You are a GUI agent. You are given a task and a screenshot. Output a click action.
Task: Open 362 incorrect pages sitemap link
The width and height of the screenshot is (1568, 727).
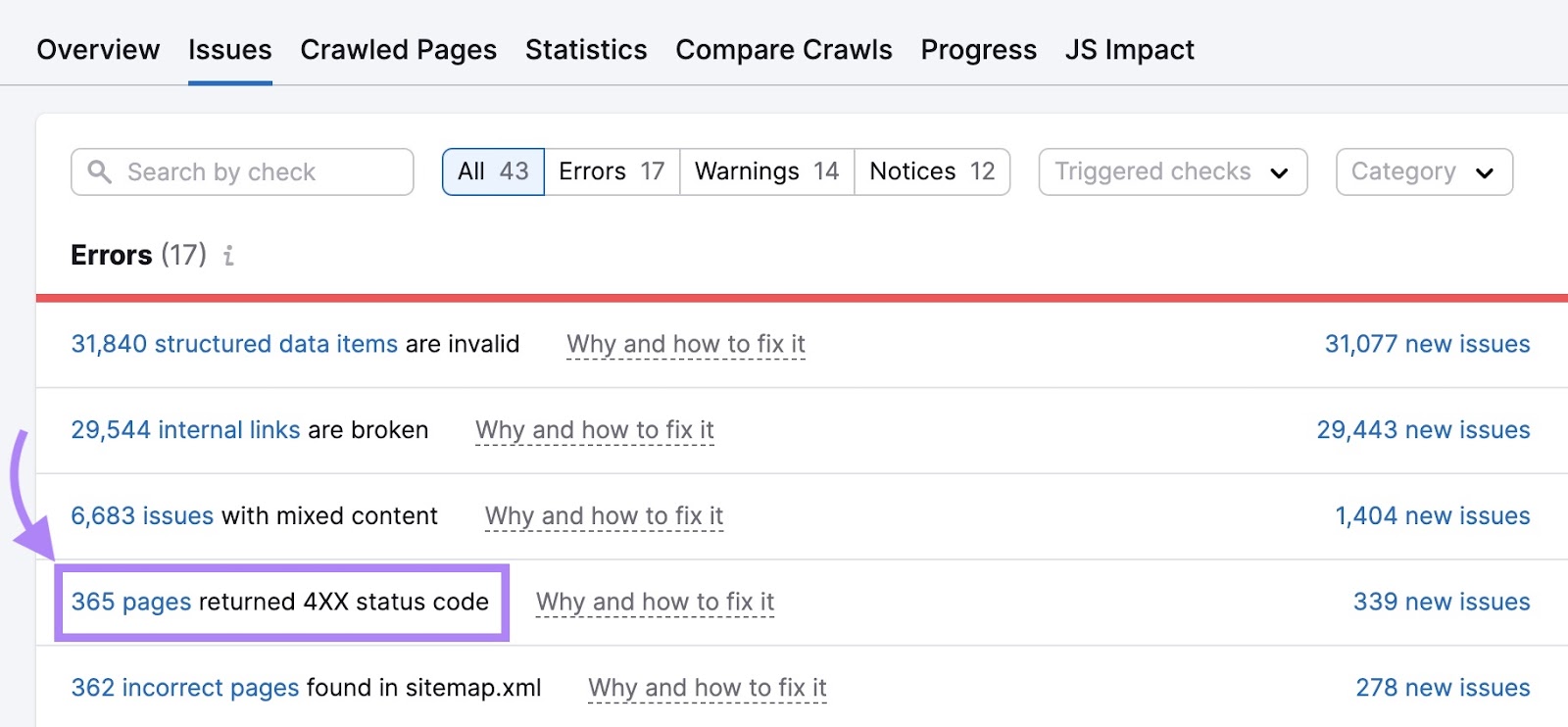click(184, 688)
